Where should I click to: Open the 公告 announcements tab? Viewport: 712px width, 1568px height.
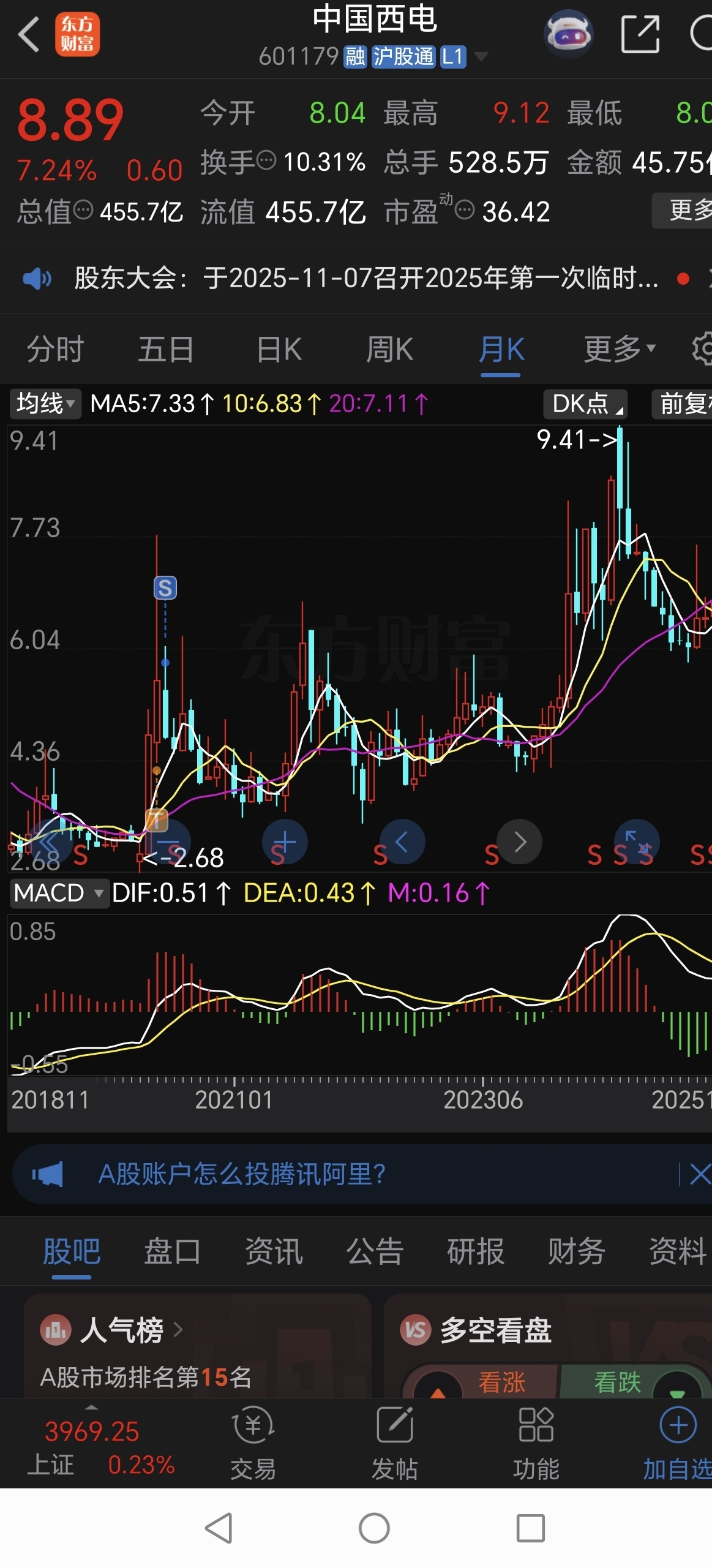click(x=375, y=1251)
